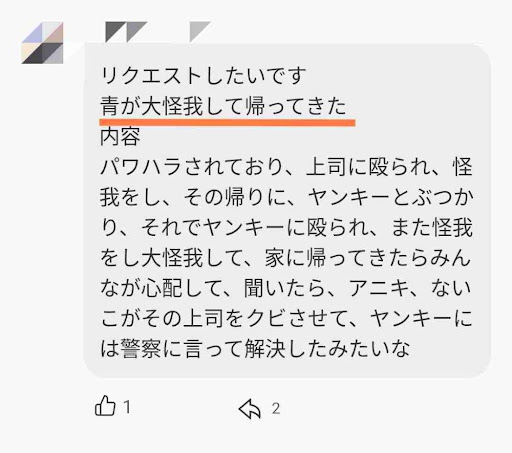This screenshot has width=512, height=453.
Task: Select the underlined title 青が大怪我して帰ってきた
Action: [223, 106]
